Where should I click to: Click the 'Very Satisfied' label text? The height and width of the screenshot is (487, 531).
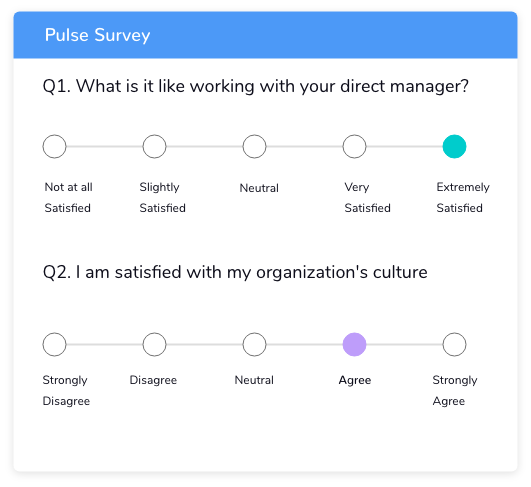pos(367,197)
